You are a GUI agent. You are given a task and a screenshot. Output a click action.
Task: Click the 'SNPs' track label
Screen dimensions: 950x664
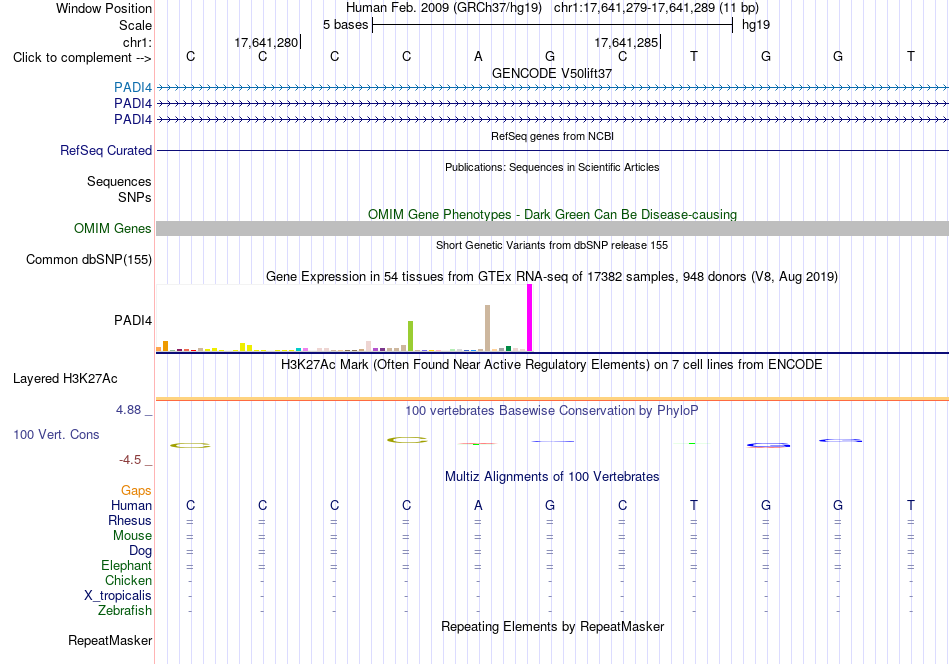click(135, 198)
